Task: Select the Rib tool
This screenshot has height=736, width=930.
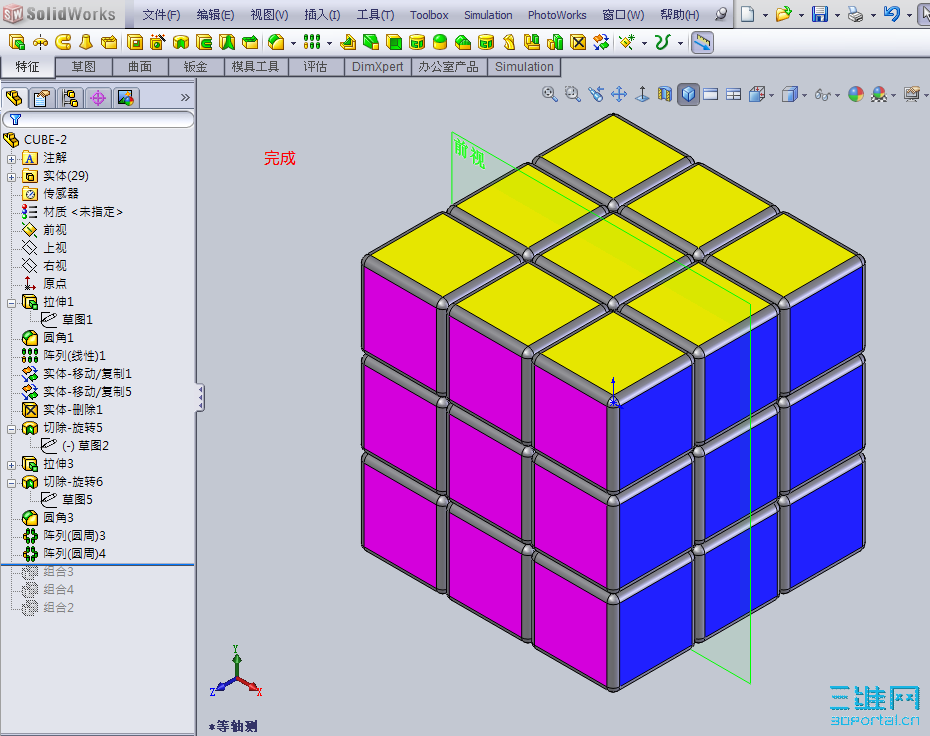Action: [x=348, y=42]
